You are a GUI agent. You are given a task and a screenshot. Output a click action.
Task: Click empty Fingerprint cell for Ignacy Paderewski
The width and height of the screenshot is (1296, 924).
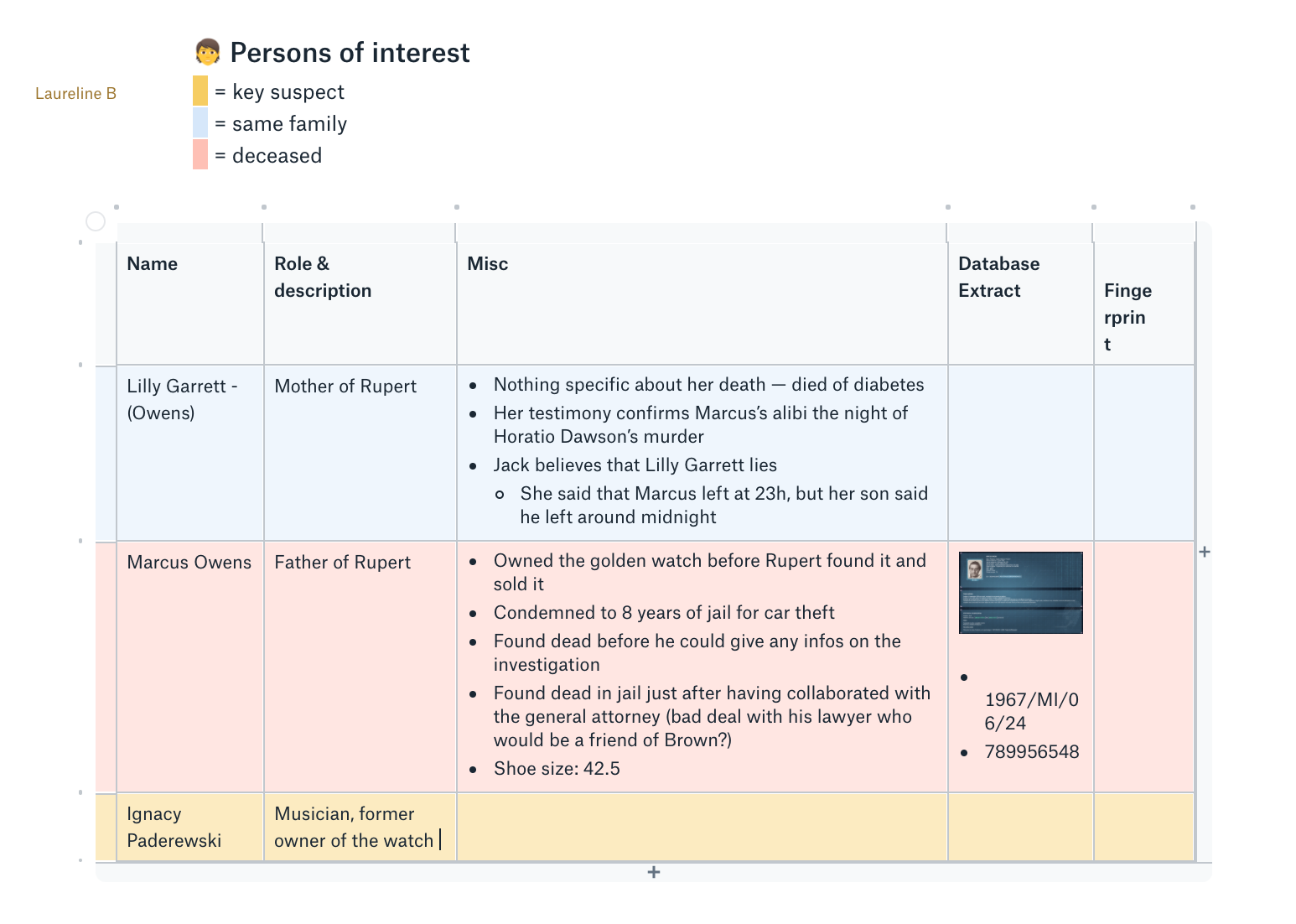coord(1144,828)
